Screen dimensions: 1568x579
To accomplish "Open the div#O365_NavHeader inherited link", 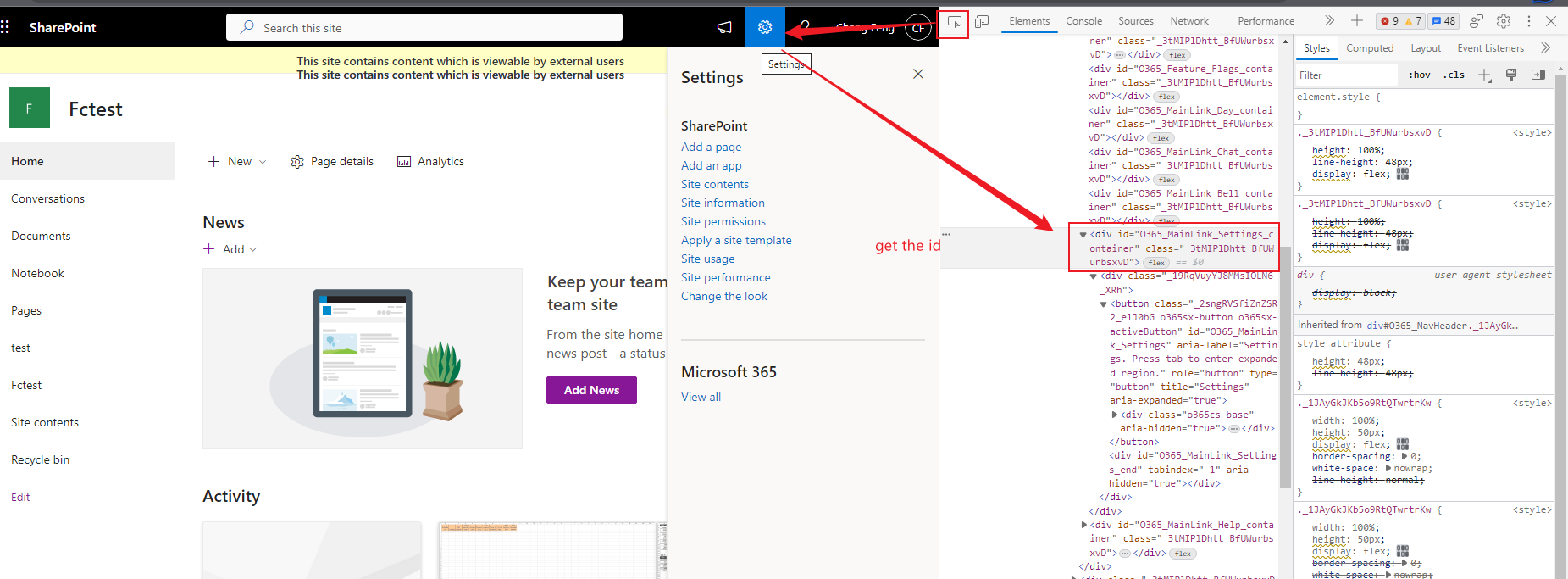I will pos(1441,326).
